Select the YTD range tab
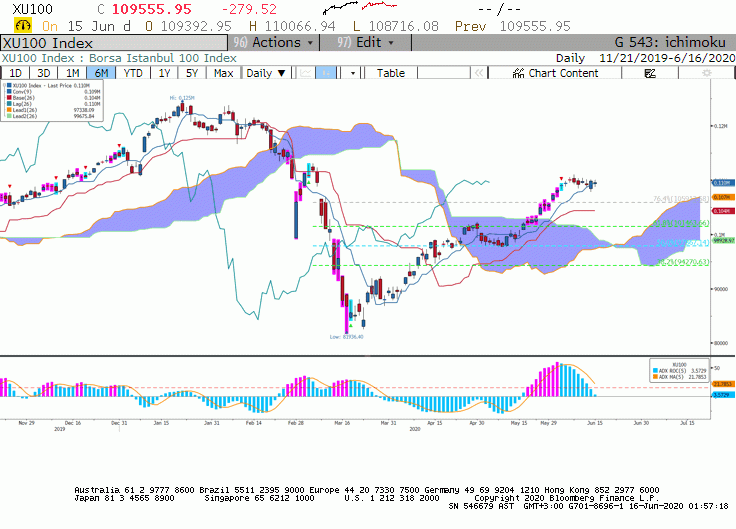 click(x=133, y=73)
